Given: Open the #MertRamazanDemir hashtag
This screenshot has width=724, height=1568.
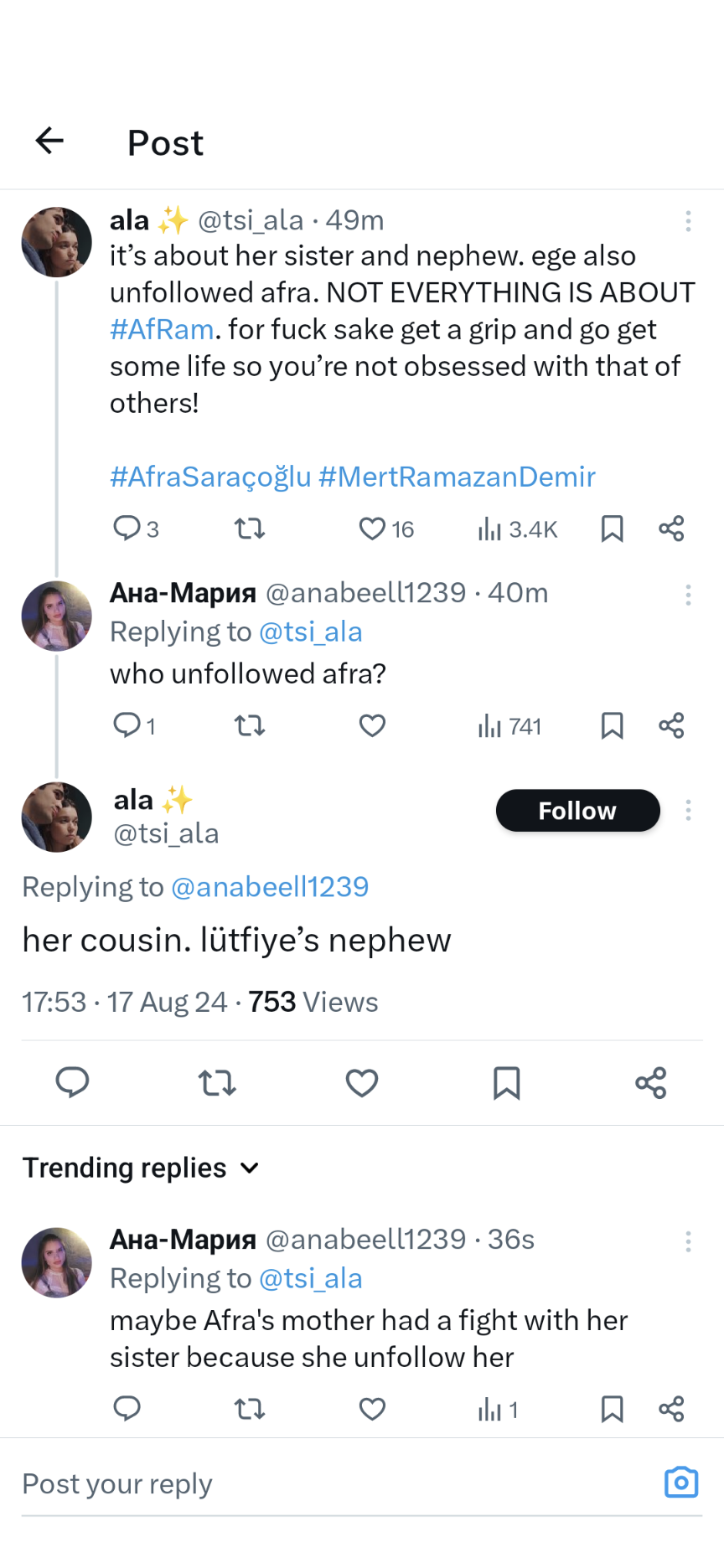Looking at the screenshot, I should click(457, 477).
